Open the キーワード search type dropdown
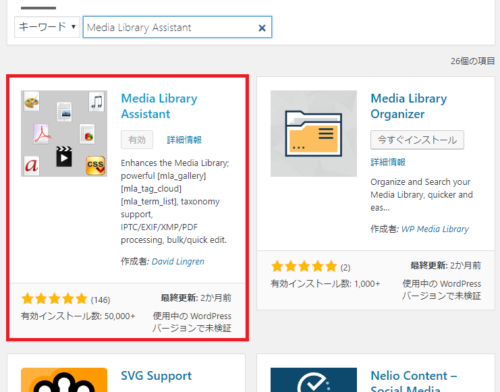 [x=47, y=27]
